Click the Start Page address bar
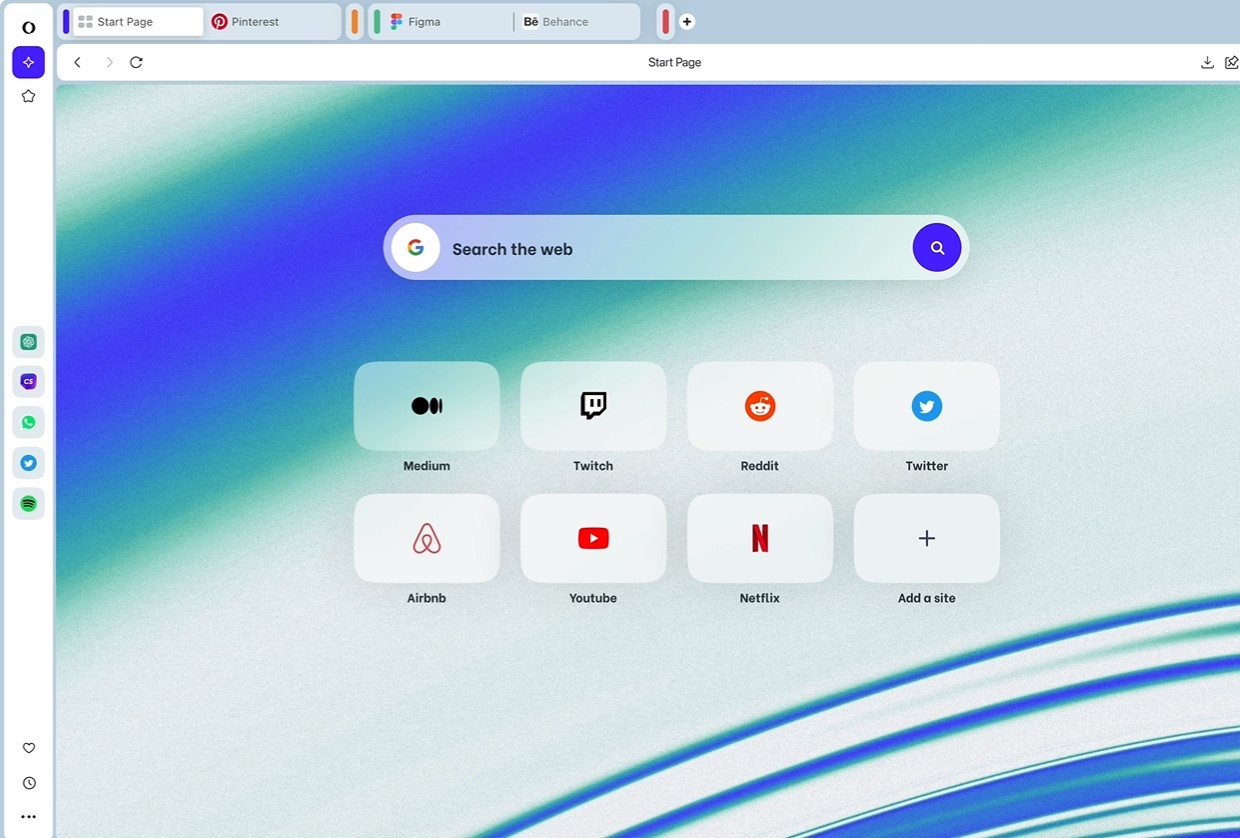The image size is (1240, 838). (x=675, y=62)
